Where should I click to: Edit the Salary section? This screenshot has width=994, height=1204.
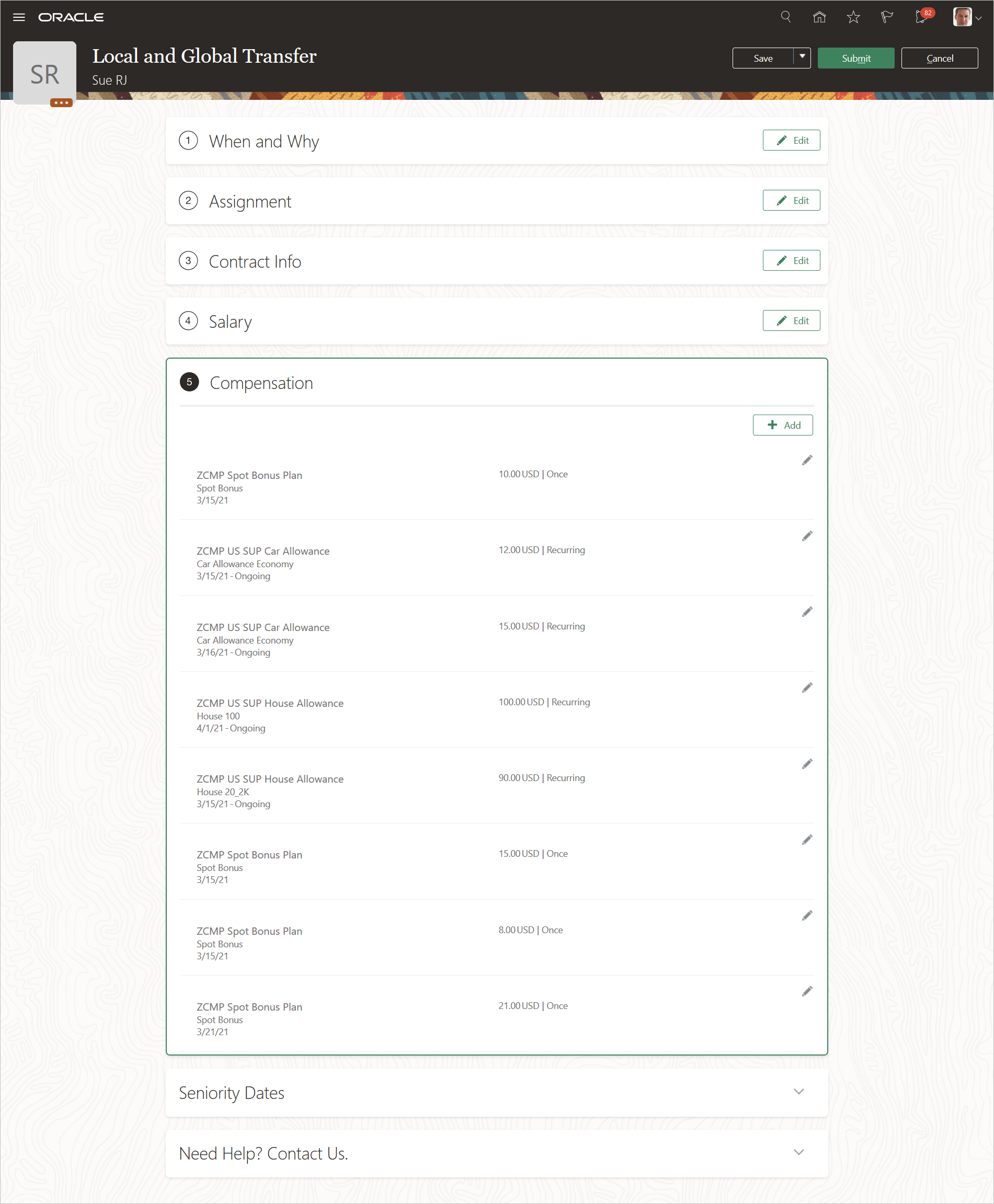coord(791,320)
